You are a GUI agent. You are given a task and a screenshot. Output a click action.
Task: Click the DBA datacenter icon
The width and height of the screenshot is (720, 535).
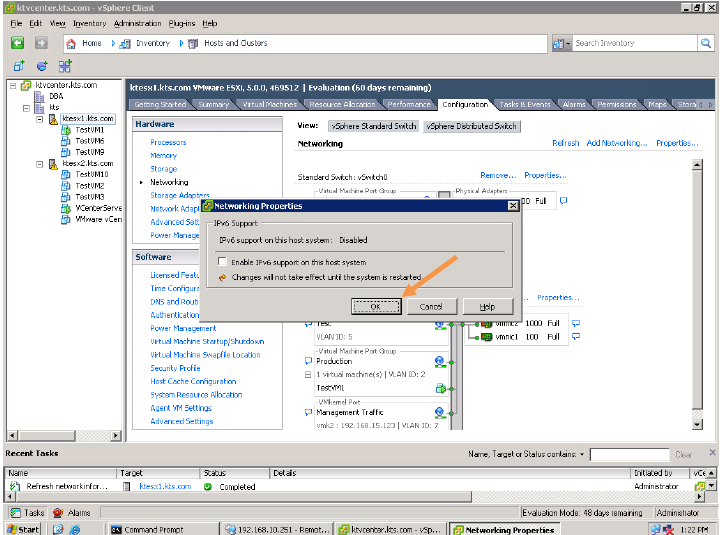click(x=40, y=96)
